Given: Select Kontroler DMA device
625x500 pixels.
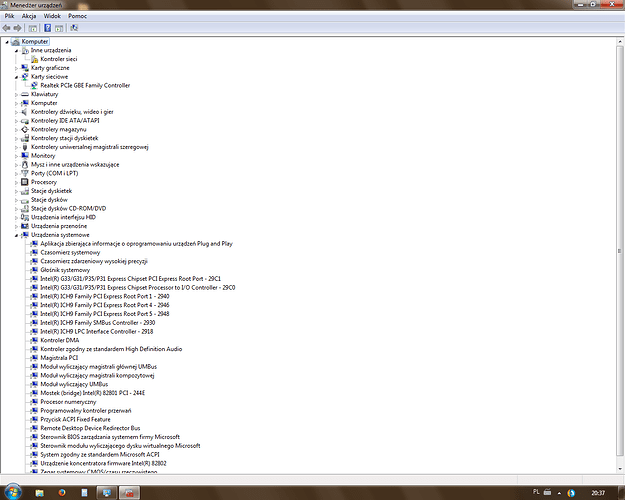Looking at the screenshot, I should pyautogui.click(x=60, y=340).
